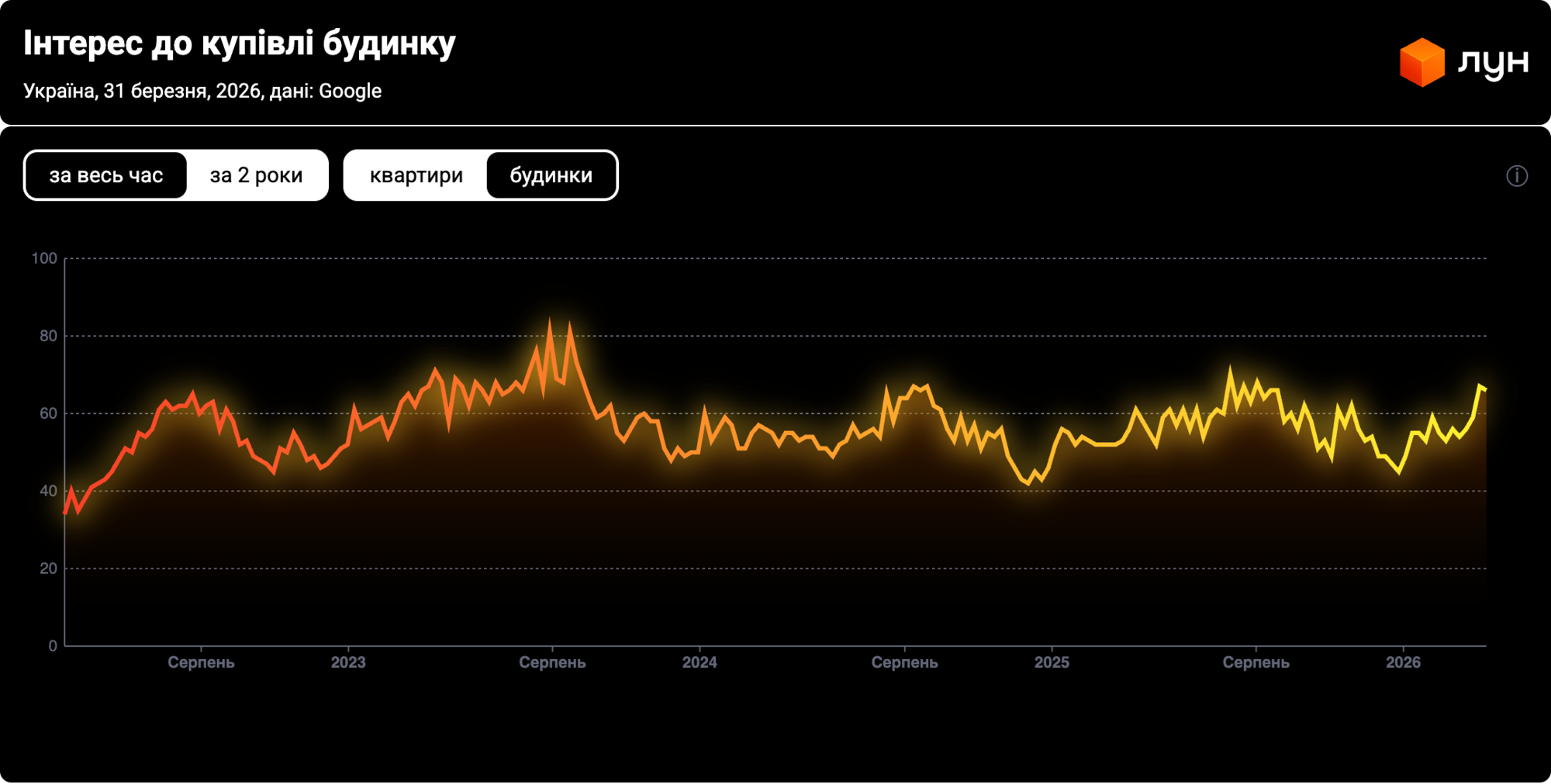
Task: Click the 2023 x-axis label
Action: tap(348, 662)
